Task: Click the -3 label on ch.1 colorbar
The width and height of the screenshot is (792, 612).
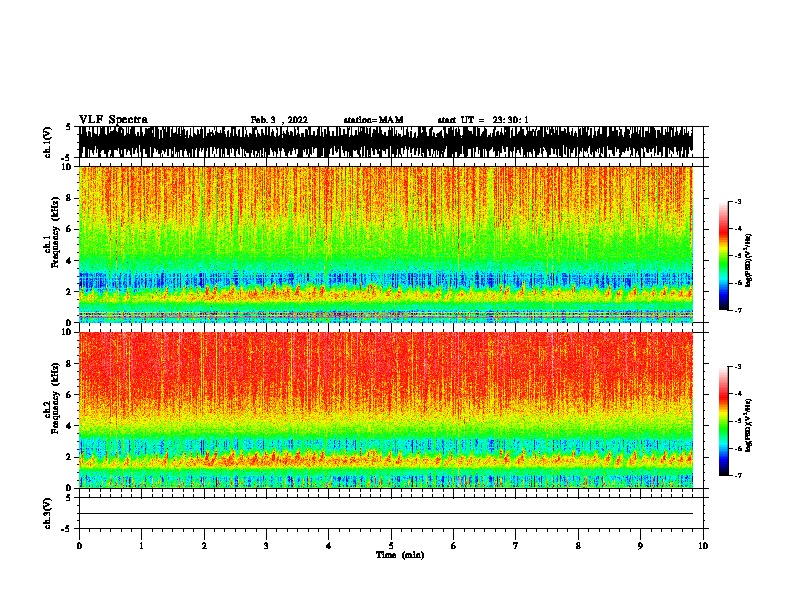Action: pyautogui.click(x=737, y=202)
